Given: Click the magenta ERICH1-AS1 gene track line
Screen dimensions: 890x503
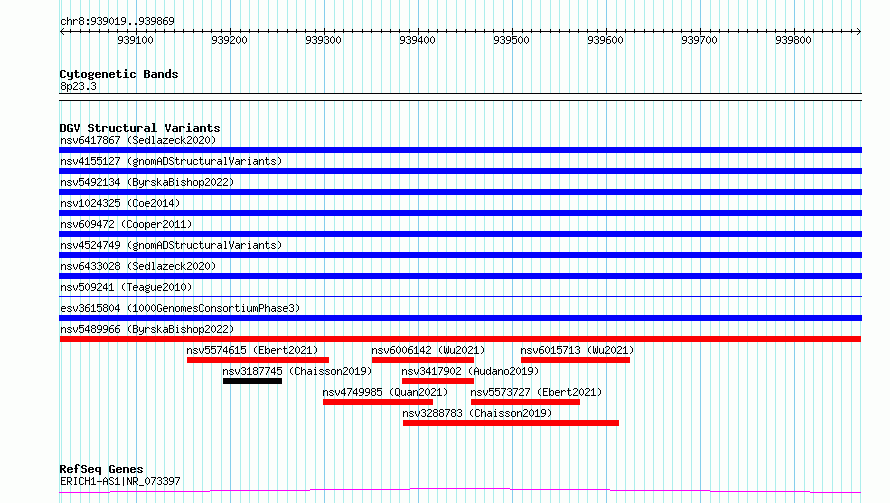Looking at the screenshot, I should coord(460,491).
